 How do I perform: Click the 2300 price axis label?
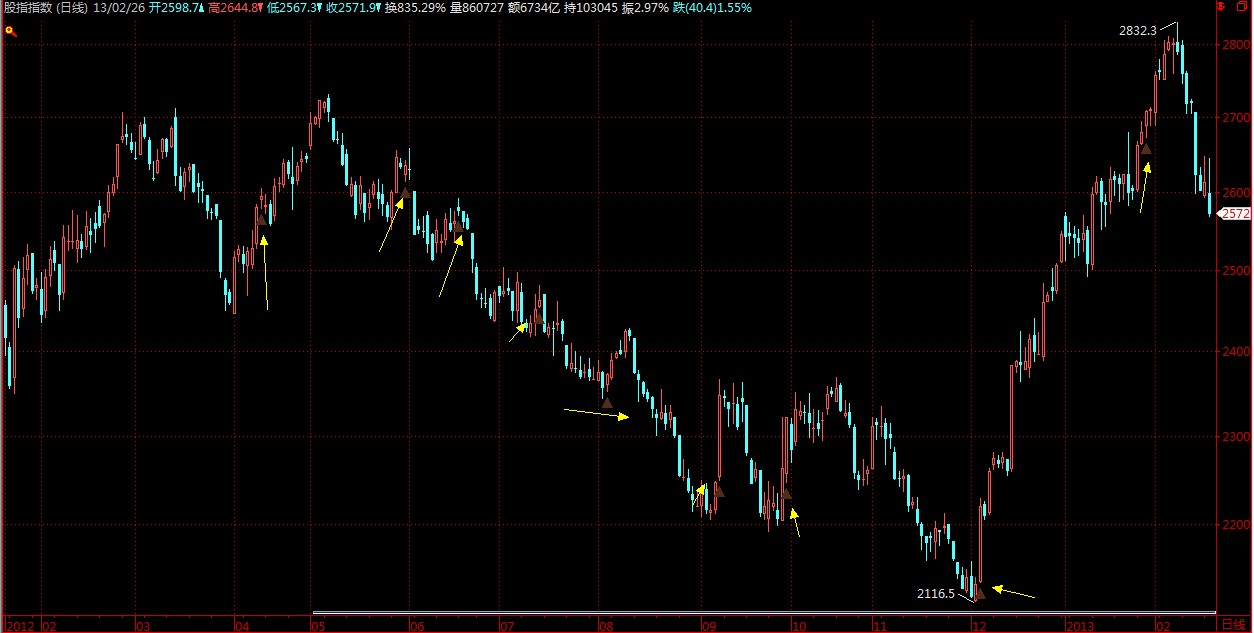[x=1237, y=437]
